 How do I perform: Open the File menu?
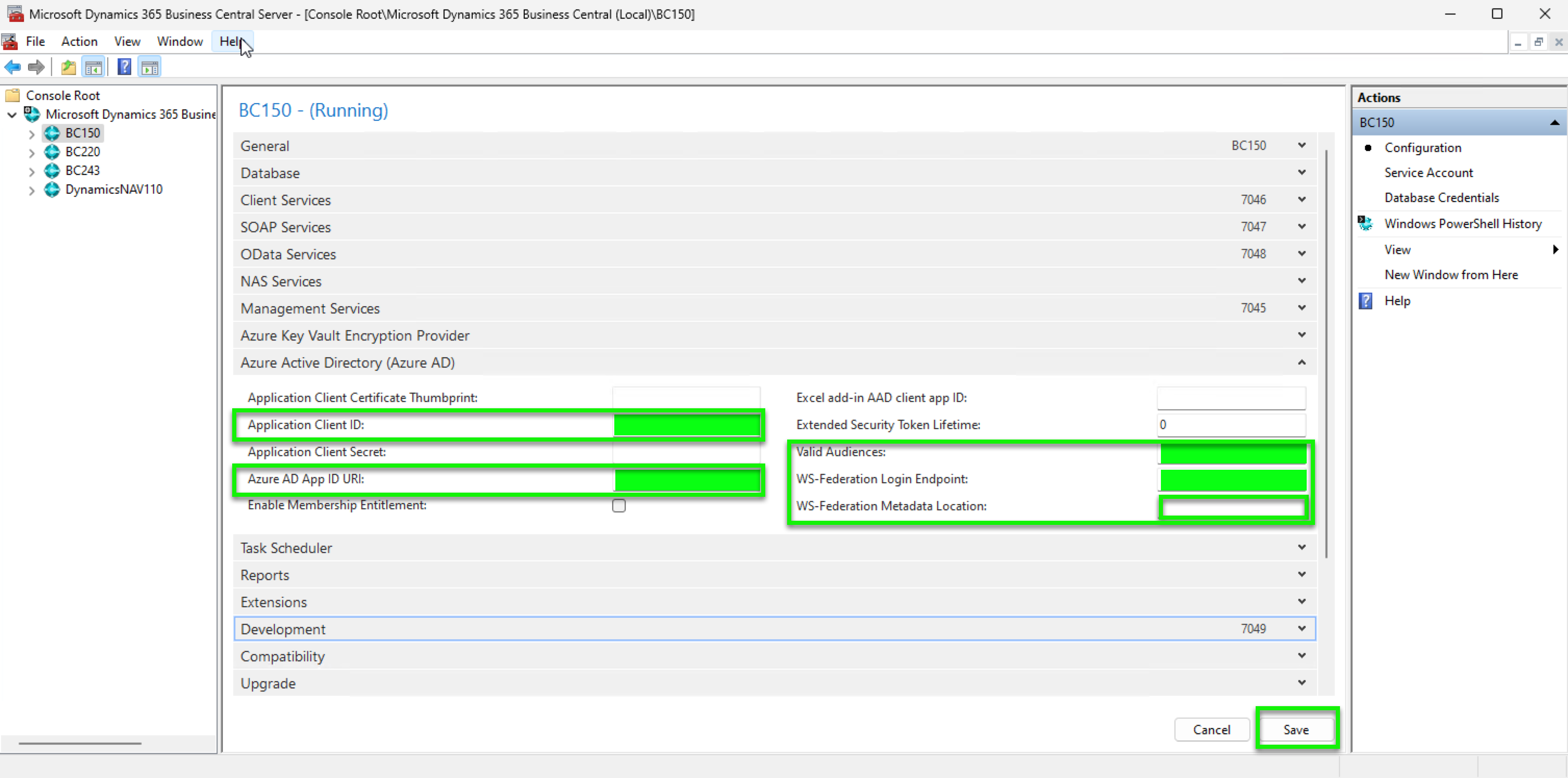point(35,41)
